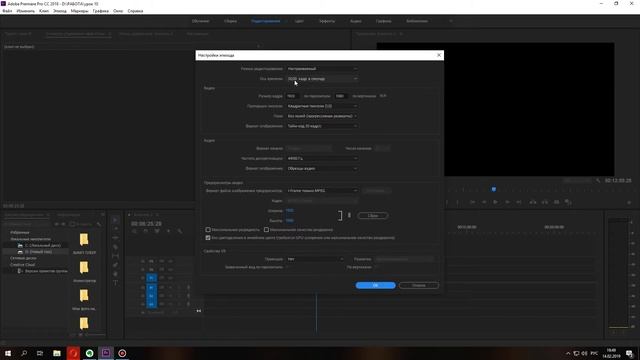This screenshot has width=640, height=360.
Task: Open the pixel aspect ratio dropdown
Action: 322,106
